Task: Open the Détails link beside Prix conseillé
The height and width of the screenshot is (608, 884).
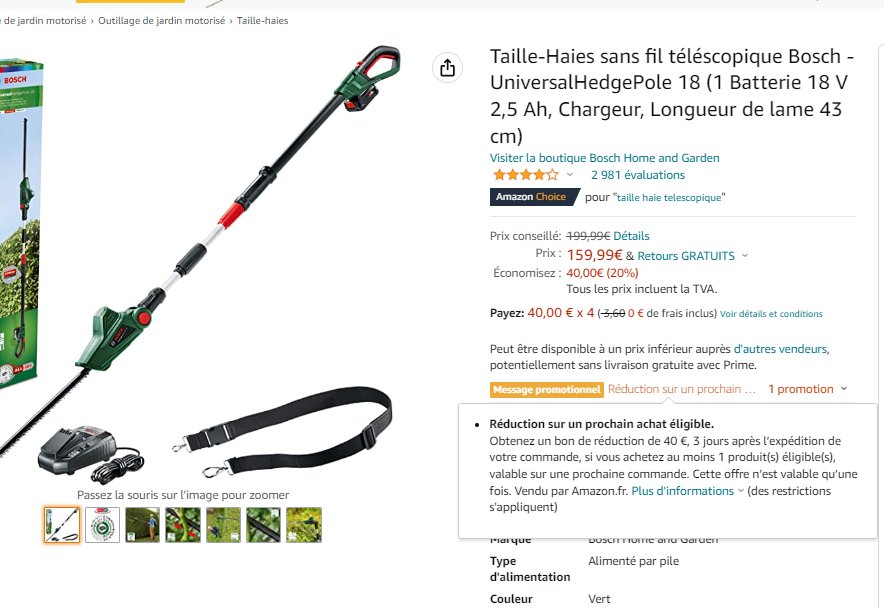Action: coord(631,236)
